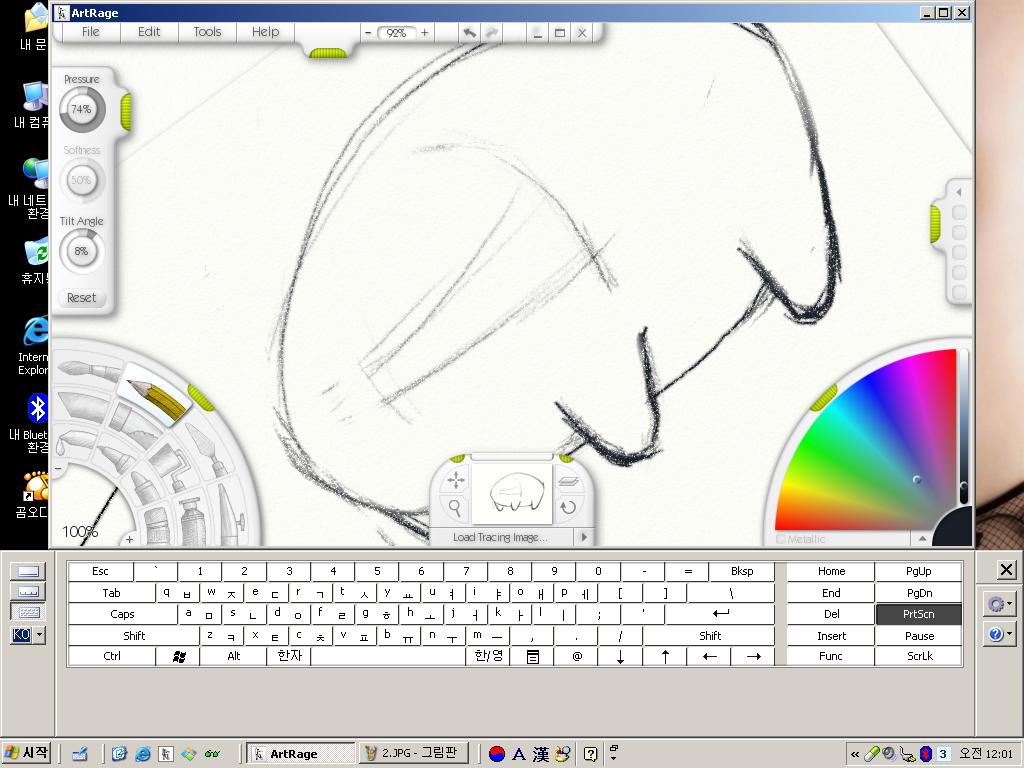Collapse the right side pod via green tab
Viewport: 1024px width, 768px height.
[x=935, y=224]
